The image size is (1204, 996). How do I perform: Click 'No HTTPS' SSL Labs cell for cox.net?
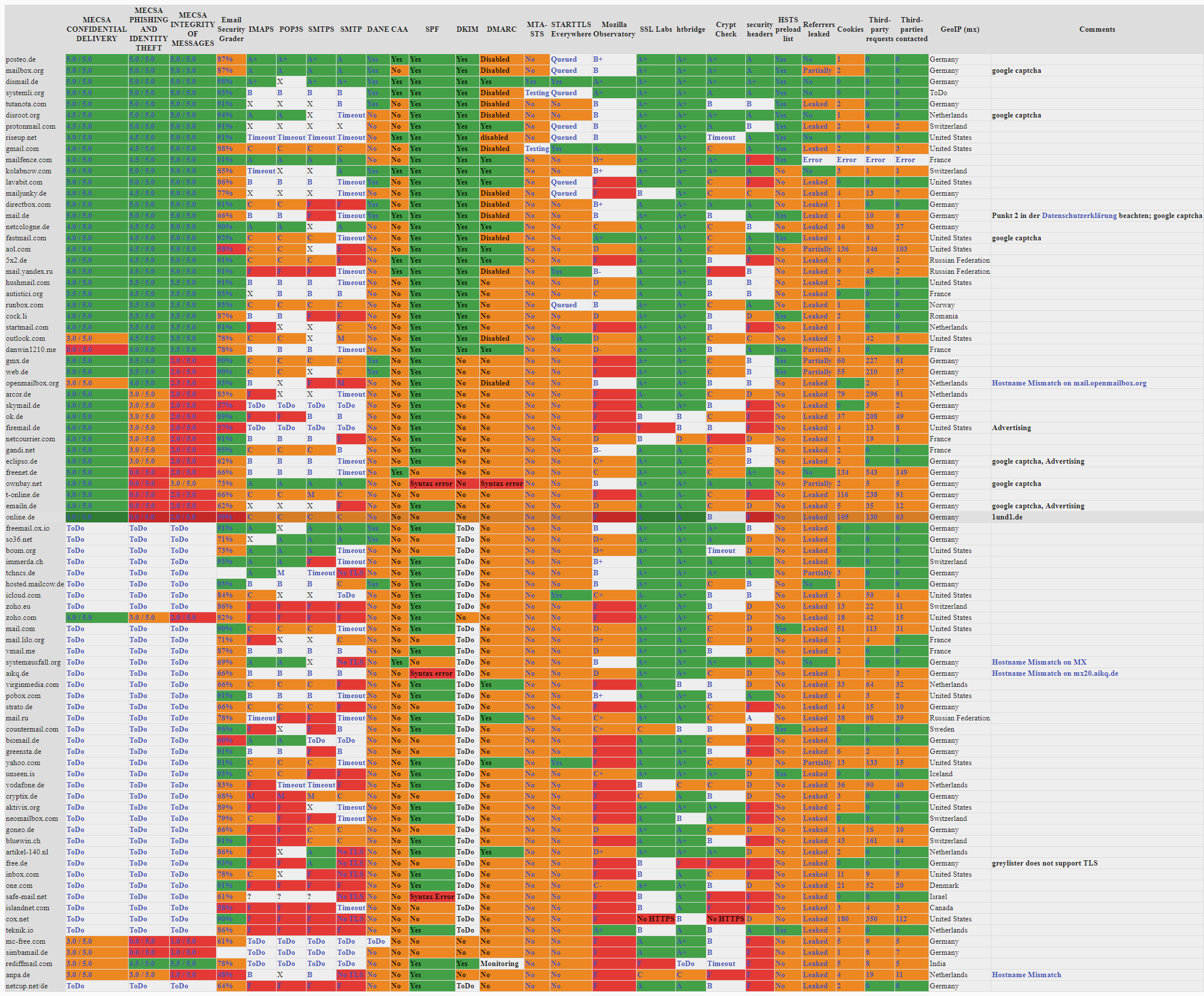pyautogui.click(x=655, y=919)
